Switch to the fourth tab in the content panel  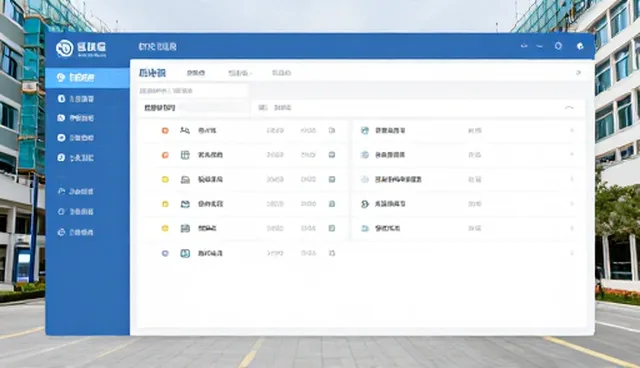(281, 73)
